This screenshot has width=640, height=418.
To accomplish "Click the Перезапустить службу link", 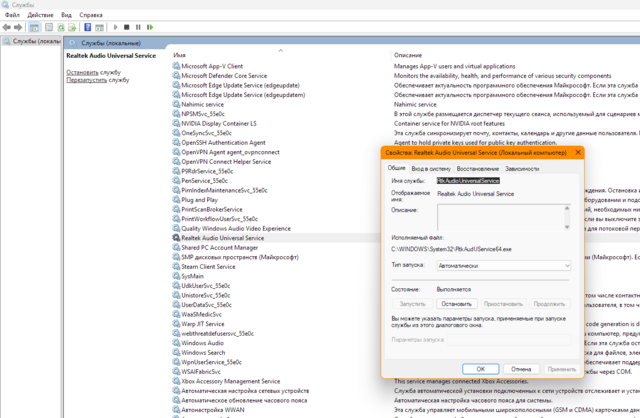I will click(x=97, y=80).
